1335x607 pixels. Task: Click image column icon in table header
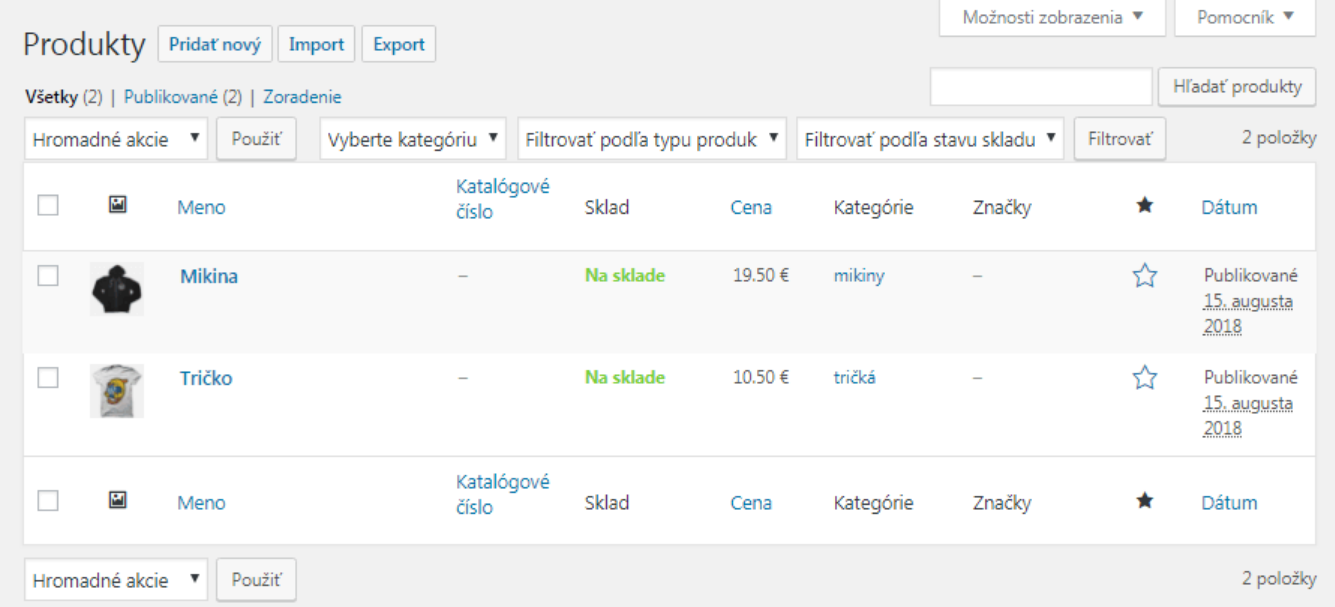[117, 205]
